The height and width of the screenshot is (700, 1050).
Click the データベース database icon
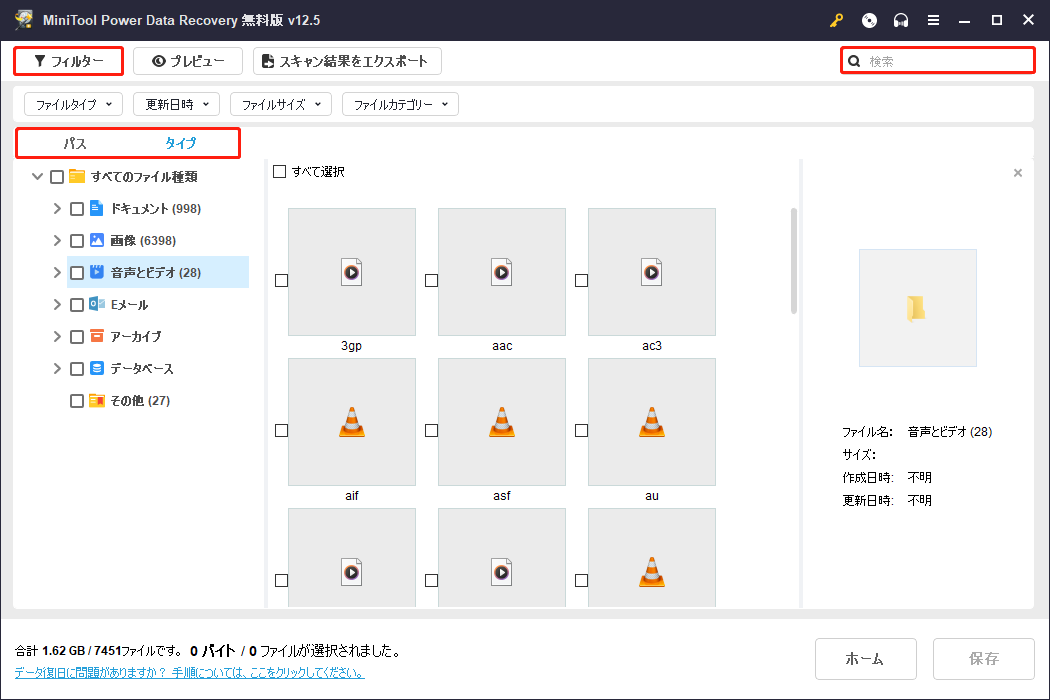tap(97, 368)
